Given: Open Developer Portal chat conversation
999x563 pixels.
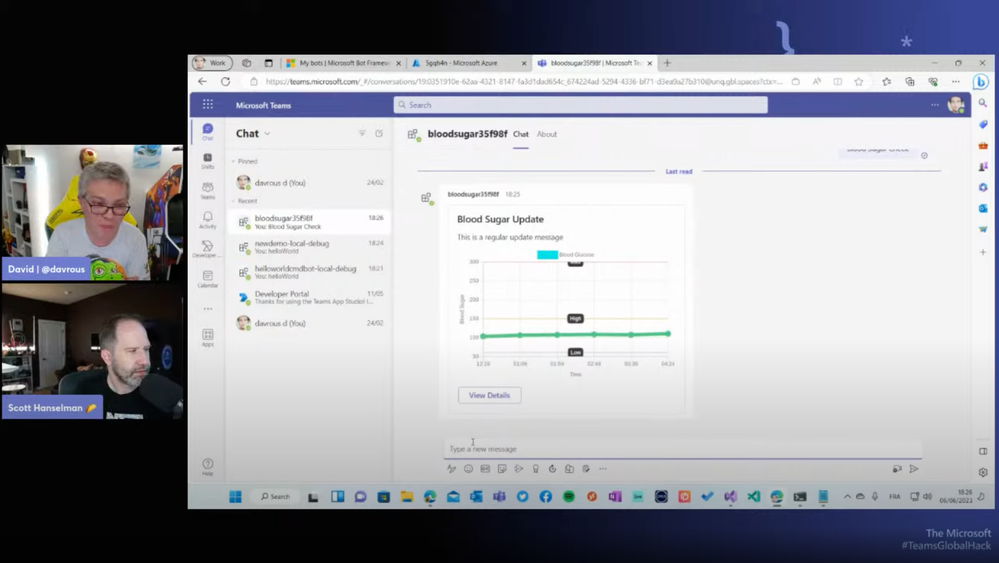Looking at the screenshot, I should pos(310,297).
